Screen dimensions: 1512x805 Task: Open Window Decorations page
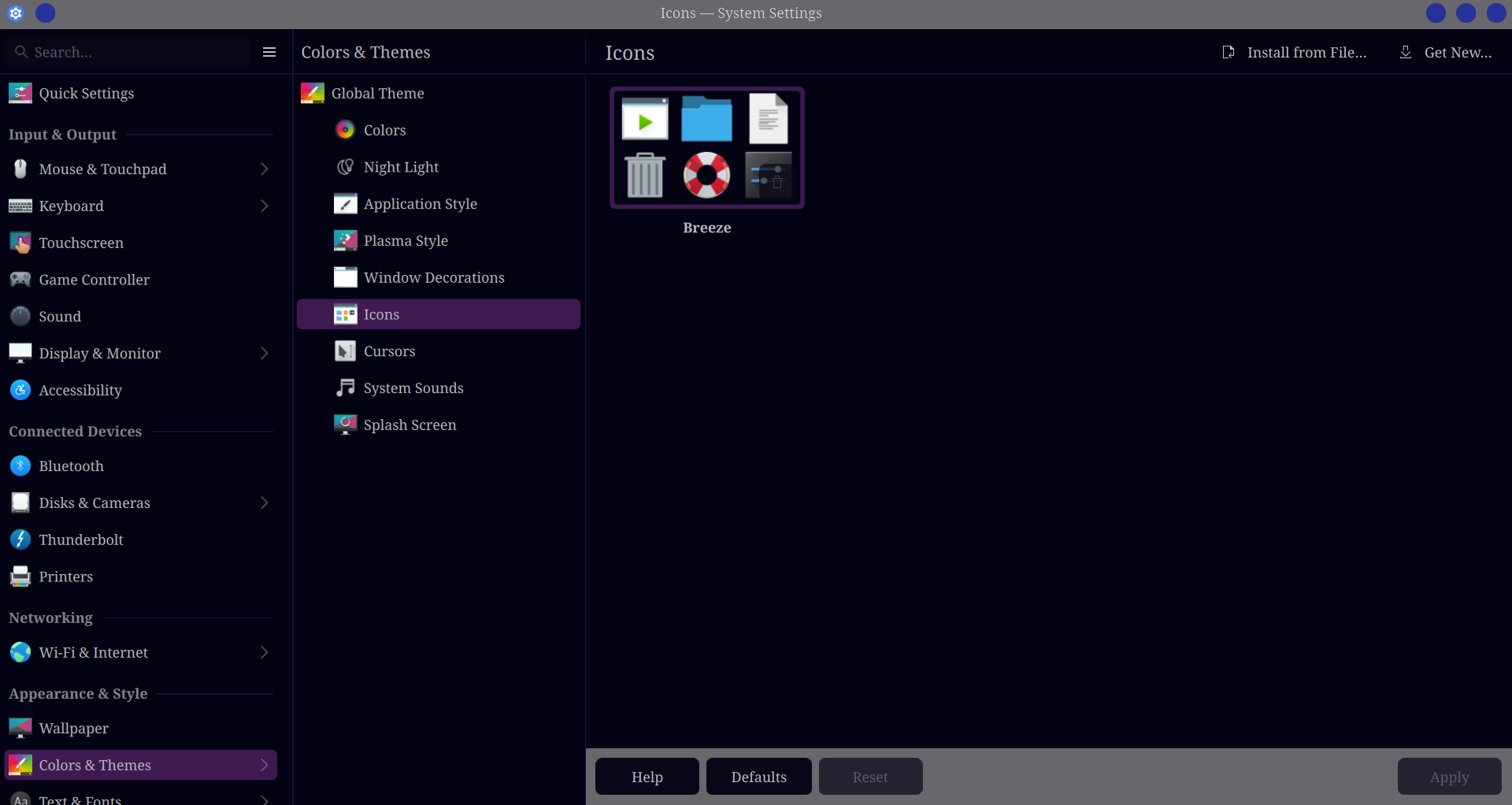pyautogui.click(x=439, y=277)
